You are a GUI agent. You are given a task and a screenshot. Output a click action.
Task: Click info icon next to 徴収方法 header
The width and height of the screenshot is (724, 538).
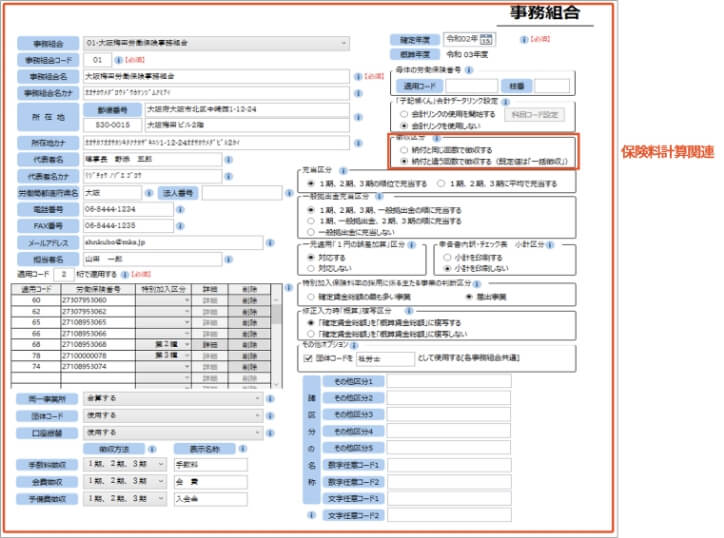click(152, 449)
